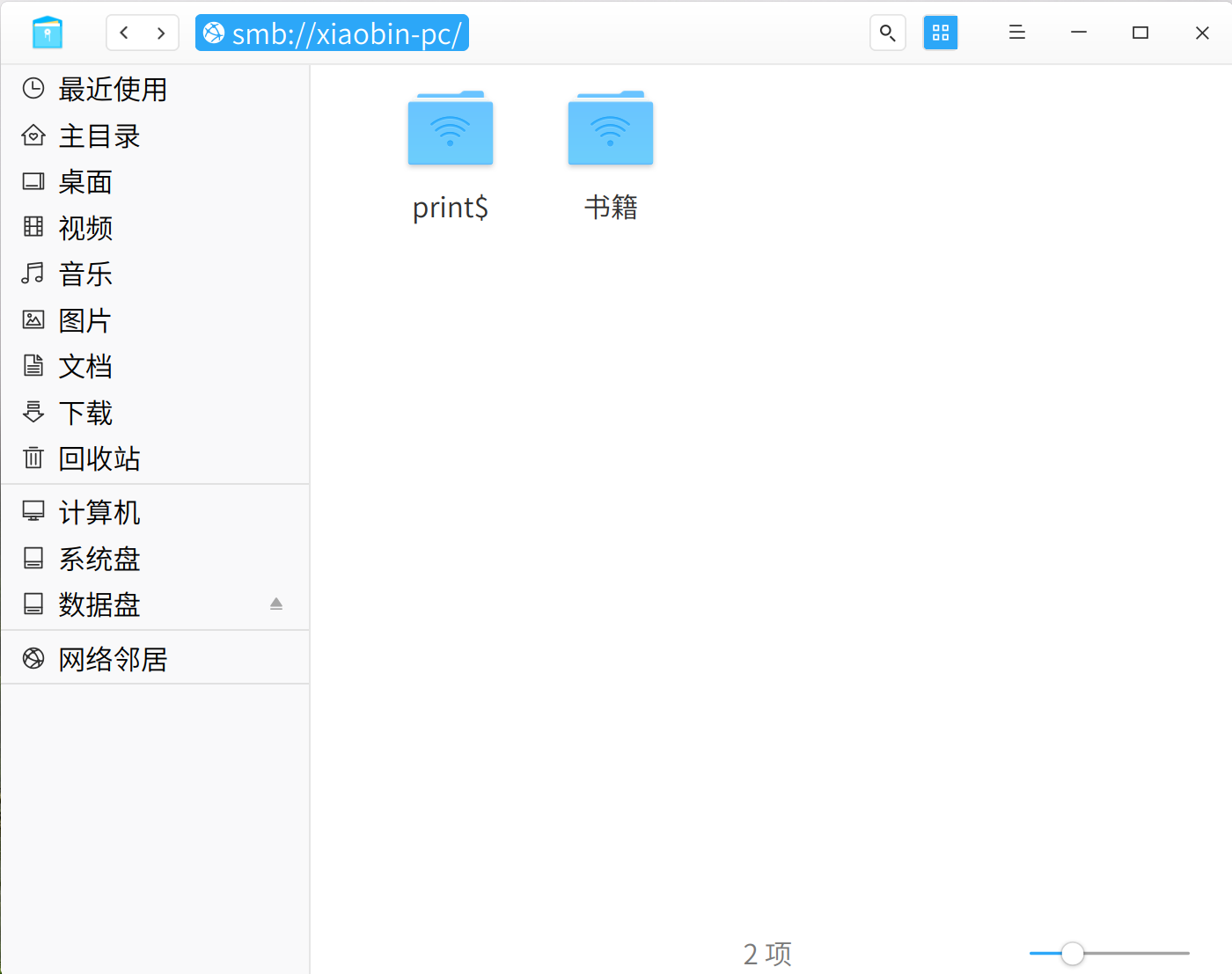Click the smb://xiaobin-pc/ address bar
The image size is (1232, 974).
point(332,33)
